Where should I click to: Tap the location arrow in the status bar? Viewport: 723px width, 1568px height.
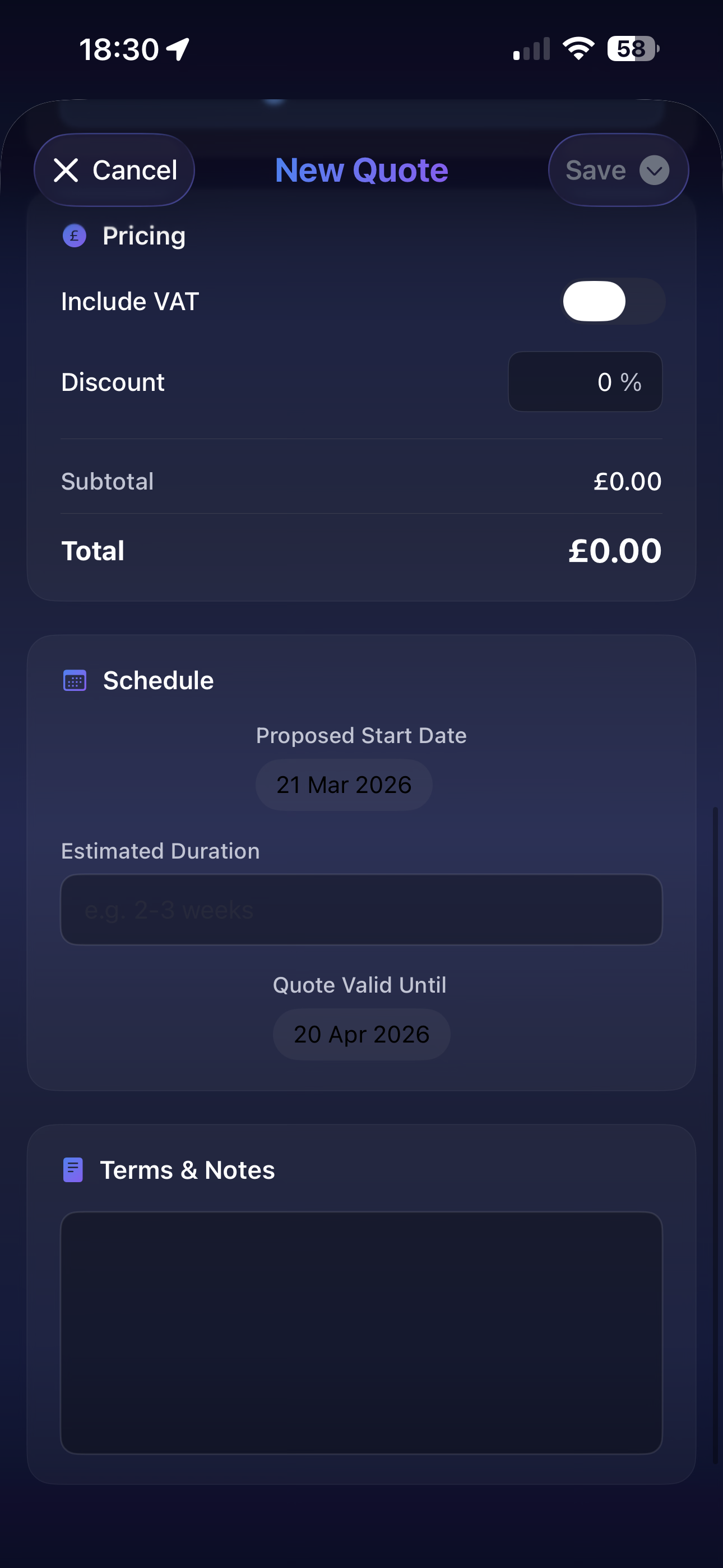tap(178, 49)
